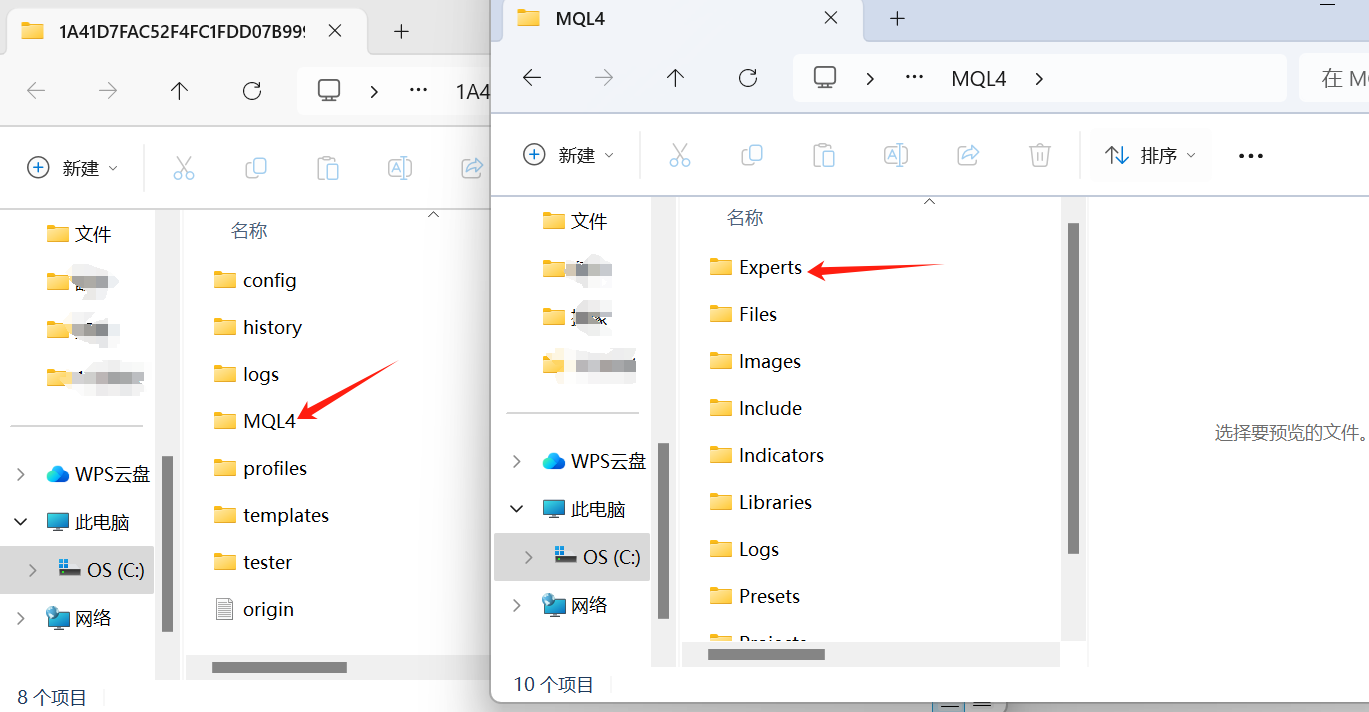This screenshot has height=712, width=1369.
Task: Click the Paste icon in MQL4 window
Action: 823,155
